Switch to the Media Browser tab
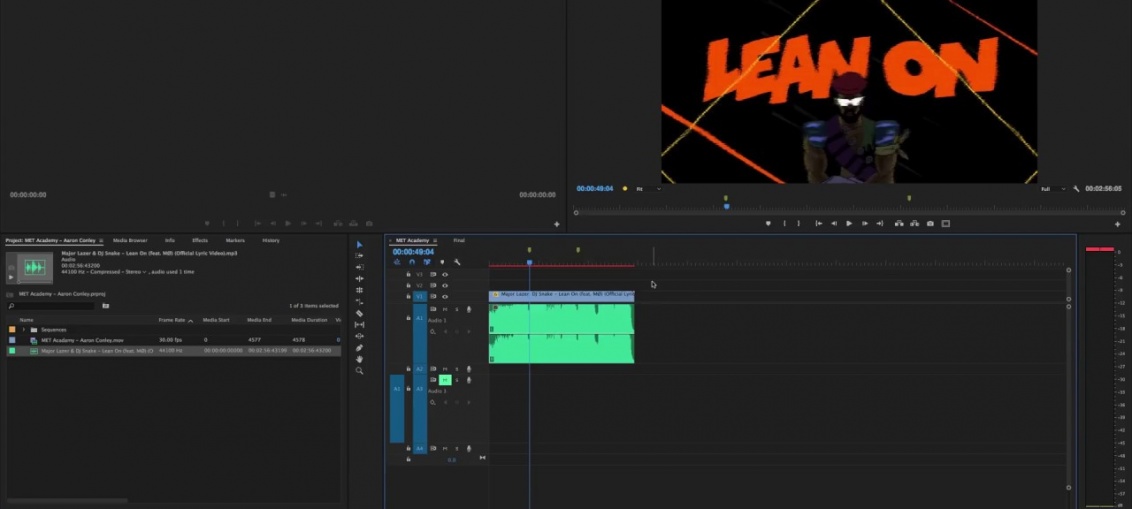The width and height of the screenshot is (1132, 509). click(130, 240)
